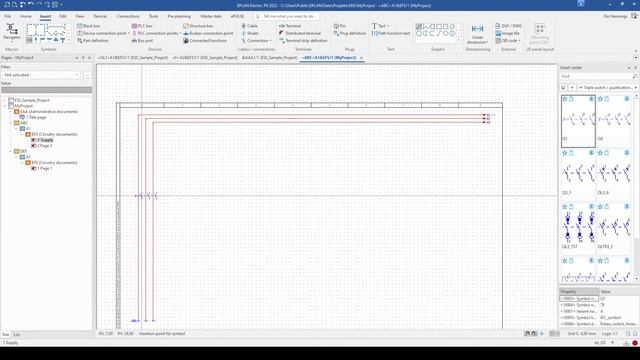Insert a Shield symbol

pyautogui.click(x=250, y=33)
